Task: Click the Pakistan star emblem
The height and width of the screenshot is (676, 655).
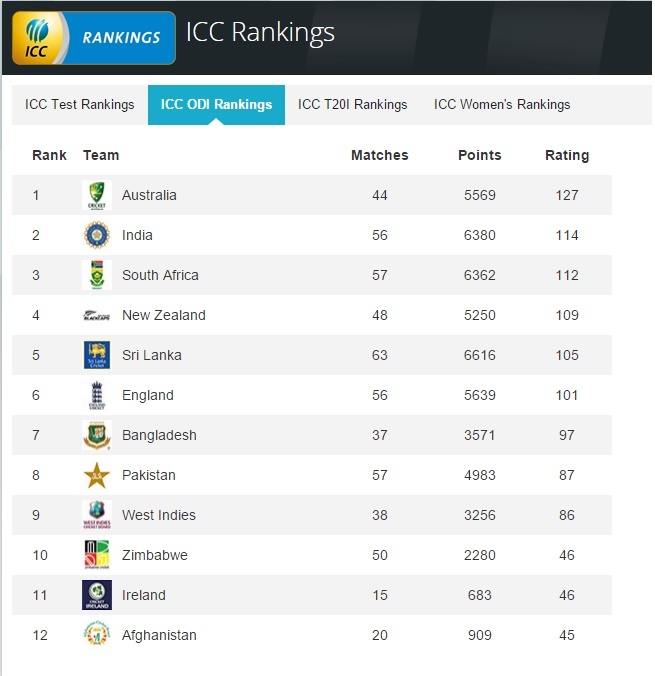Action: (97, 475)
